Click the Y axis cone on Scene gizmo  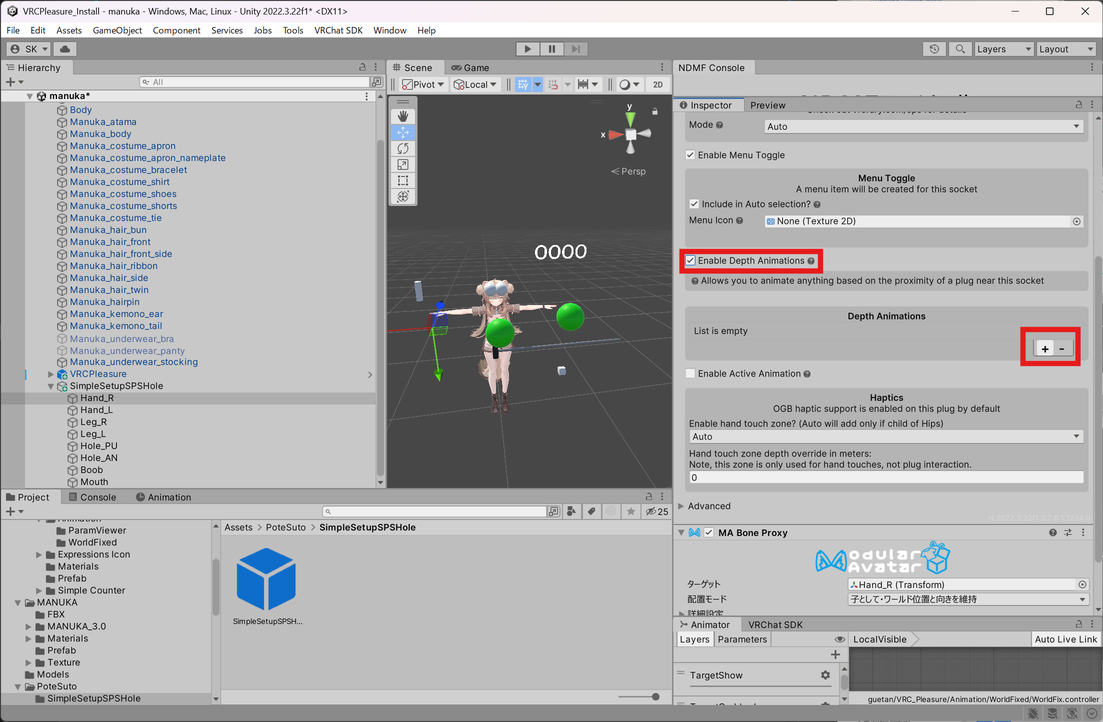(x=630, y=119)
